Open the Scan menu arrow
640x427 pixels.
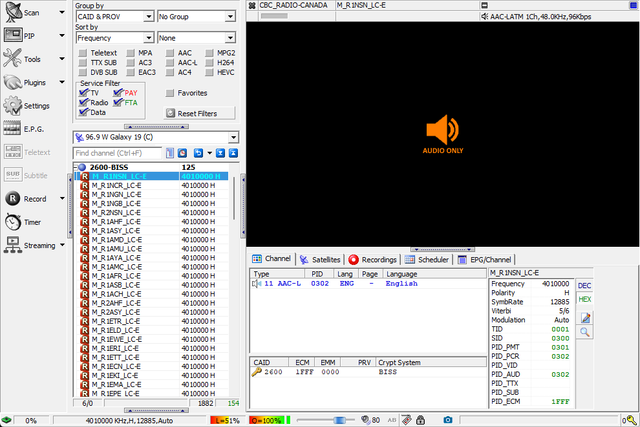click(x=62, y=12)
